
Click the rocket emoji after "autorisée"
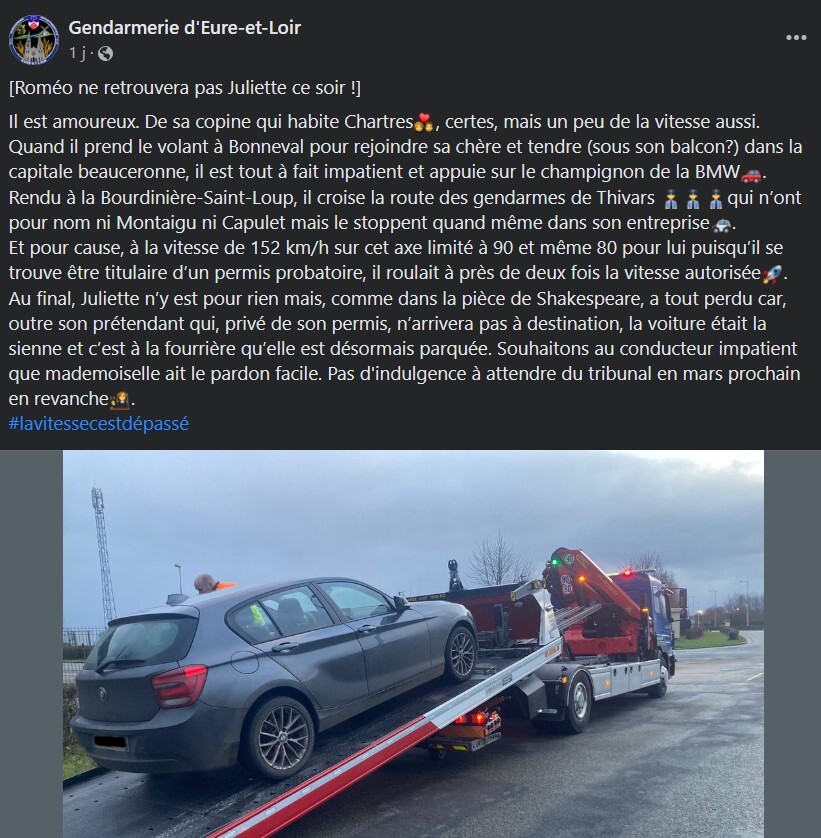(x=772, y=274)
